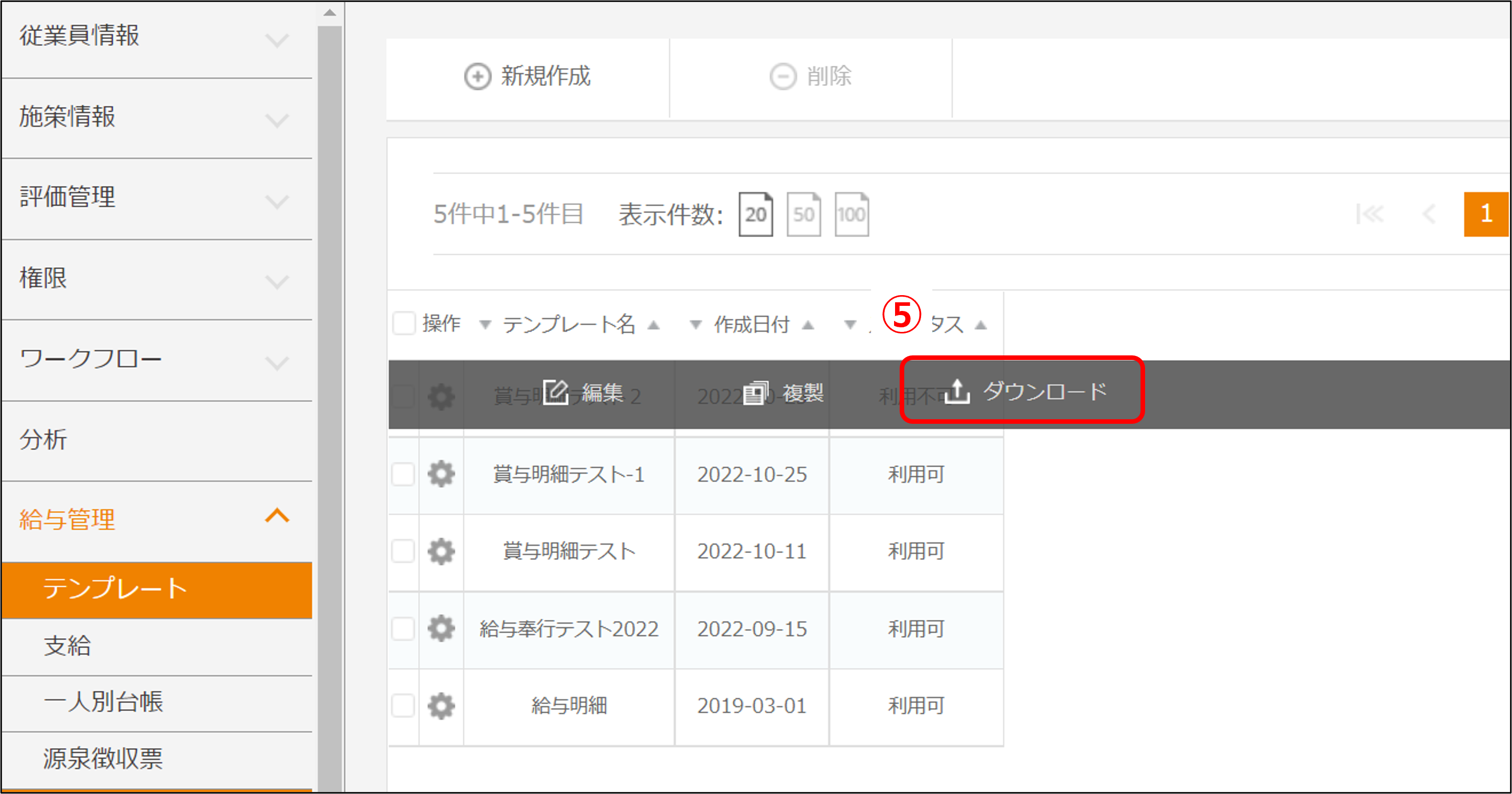Click the sidebar scrollbar up arrow
Screen dimensions: 1512x794
coord(330,12)
